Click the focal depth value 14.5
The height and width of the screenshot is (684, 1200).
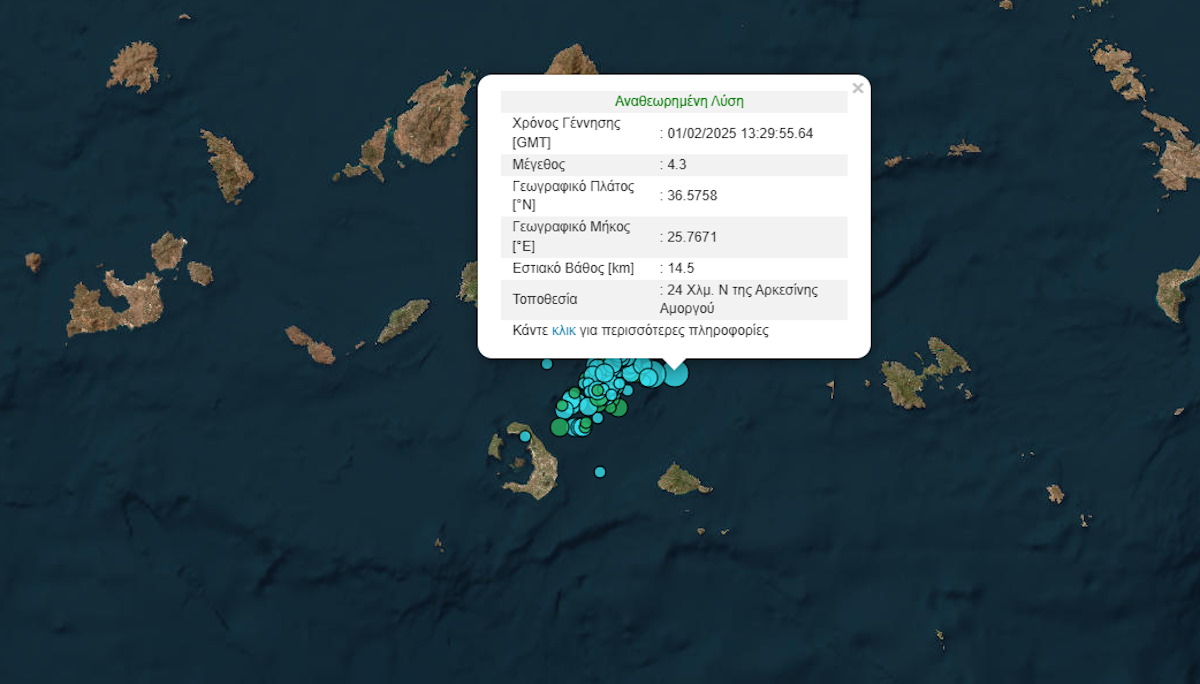681,268
